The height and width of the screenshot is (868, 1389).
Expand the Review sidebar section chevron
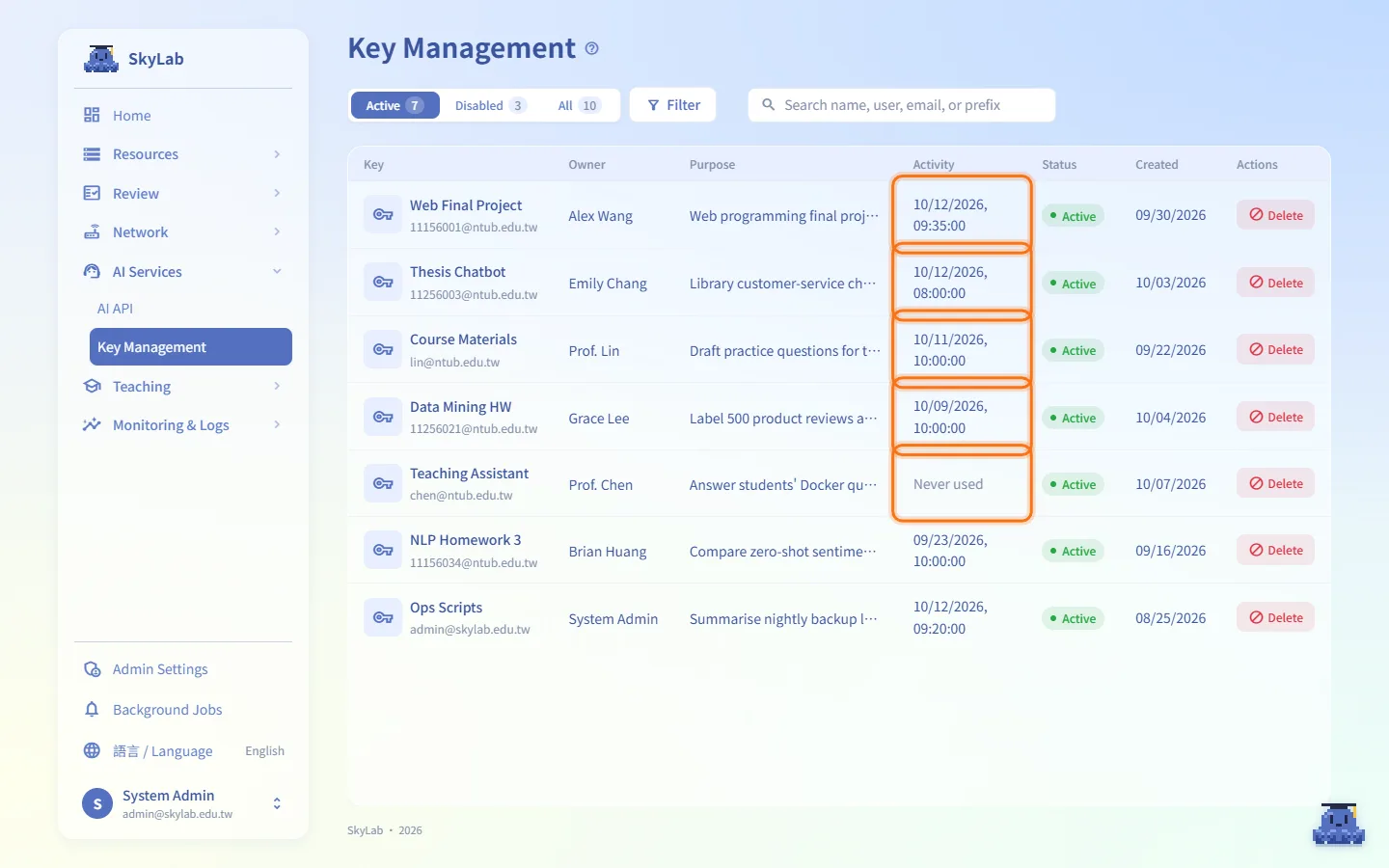tap(277, 194)
